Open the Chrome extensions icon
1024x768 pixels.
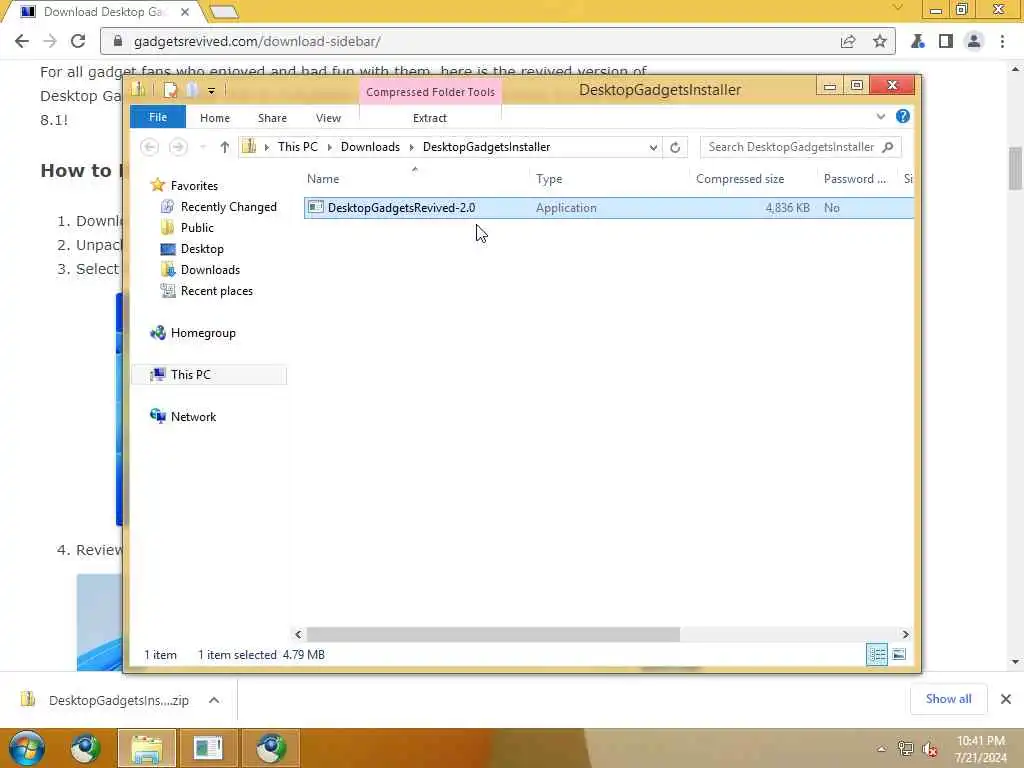[918, 42]
